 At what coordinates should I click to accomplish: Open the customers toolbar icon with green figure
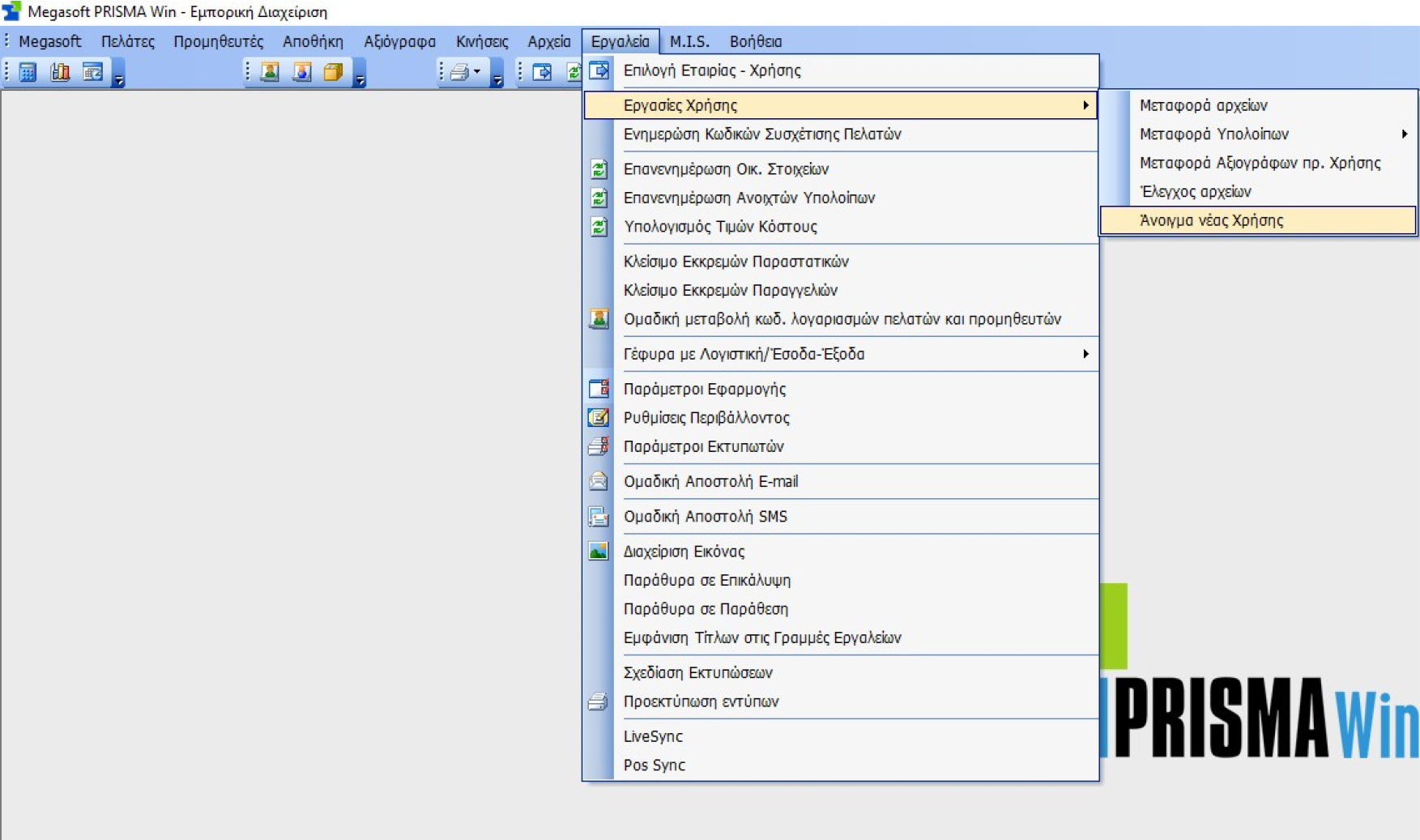[x=270, y=72]
